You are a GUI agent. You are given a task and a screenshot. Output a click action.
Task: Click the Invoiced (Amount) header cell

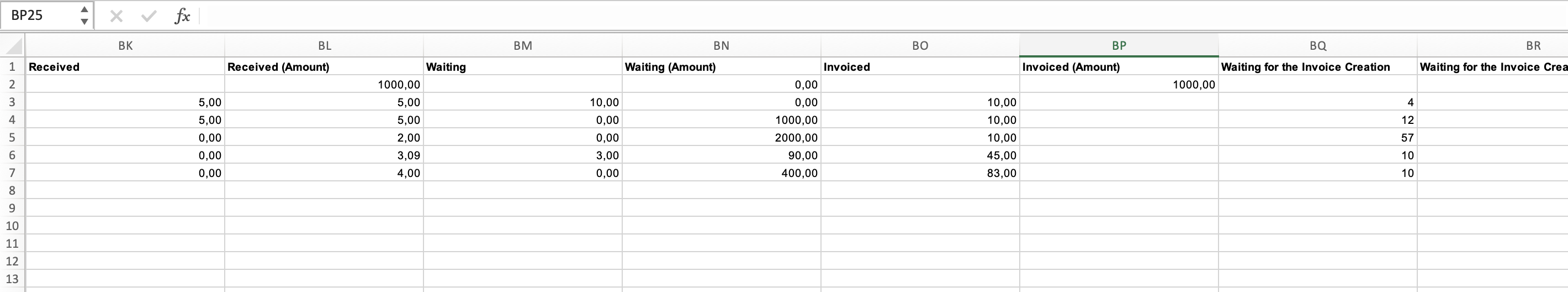click(x=1119, y=66)
